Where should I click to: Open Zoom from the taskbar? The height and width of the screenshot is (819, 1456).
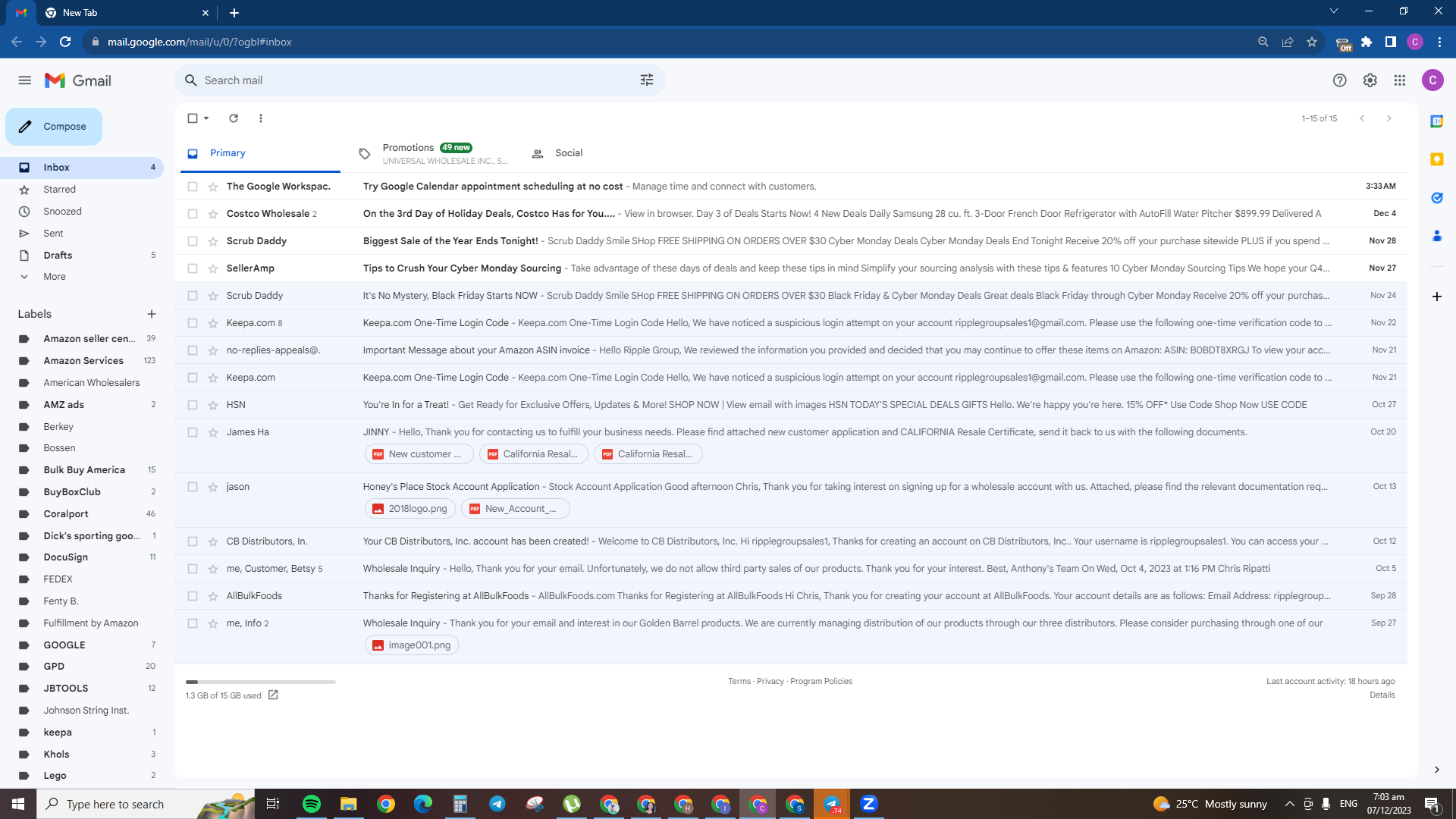tap(869, 804)
